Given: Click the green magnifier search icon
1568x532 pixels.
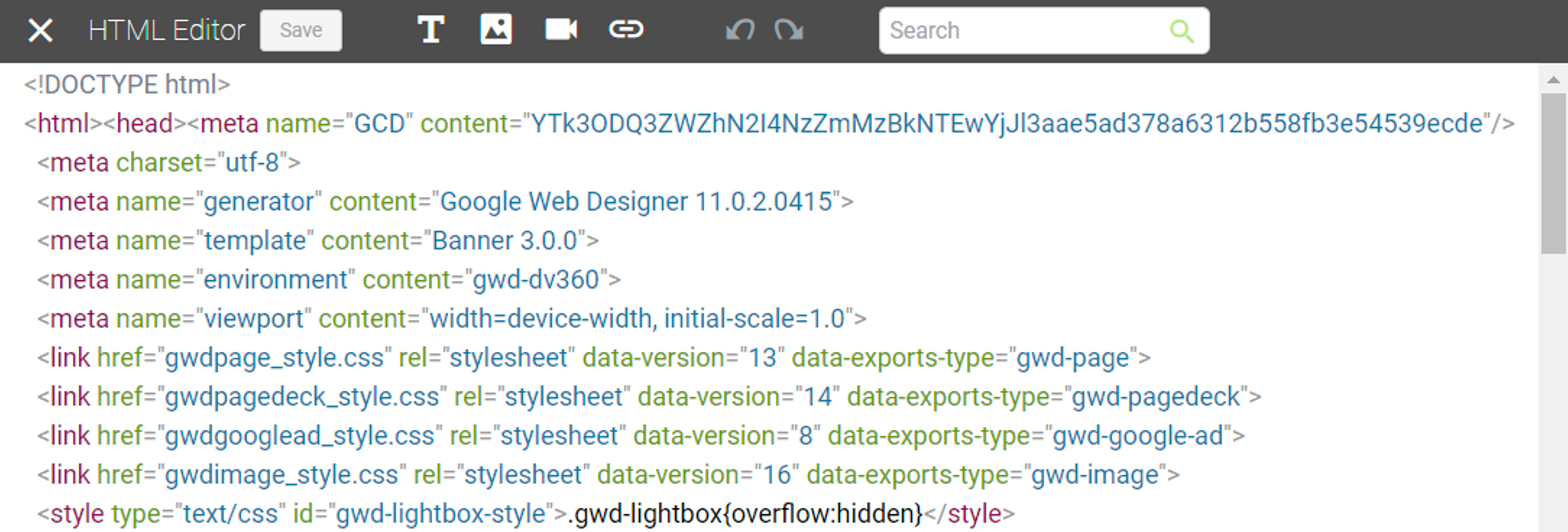Looking at the screenshot, I should click(x=1181, y=31).
